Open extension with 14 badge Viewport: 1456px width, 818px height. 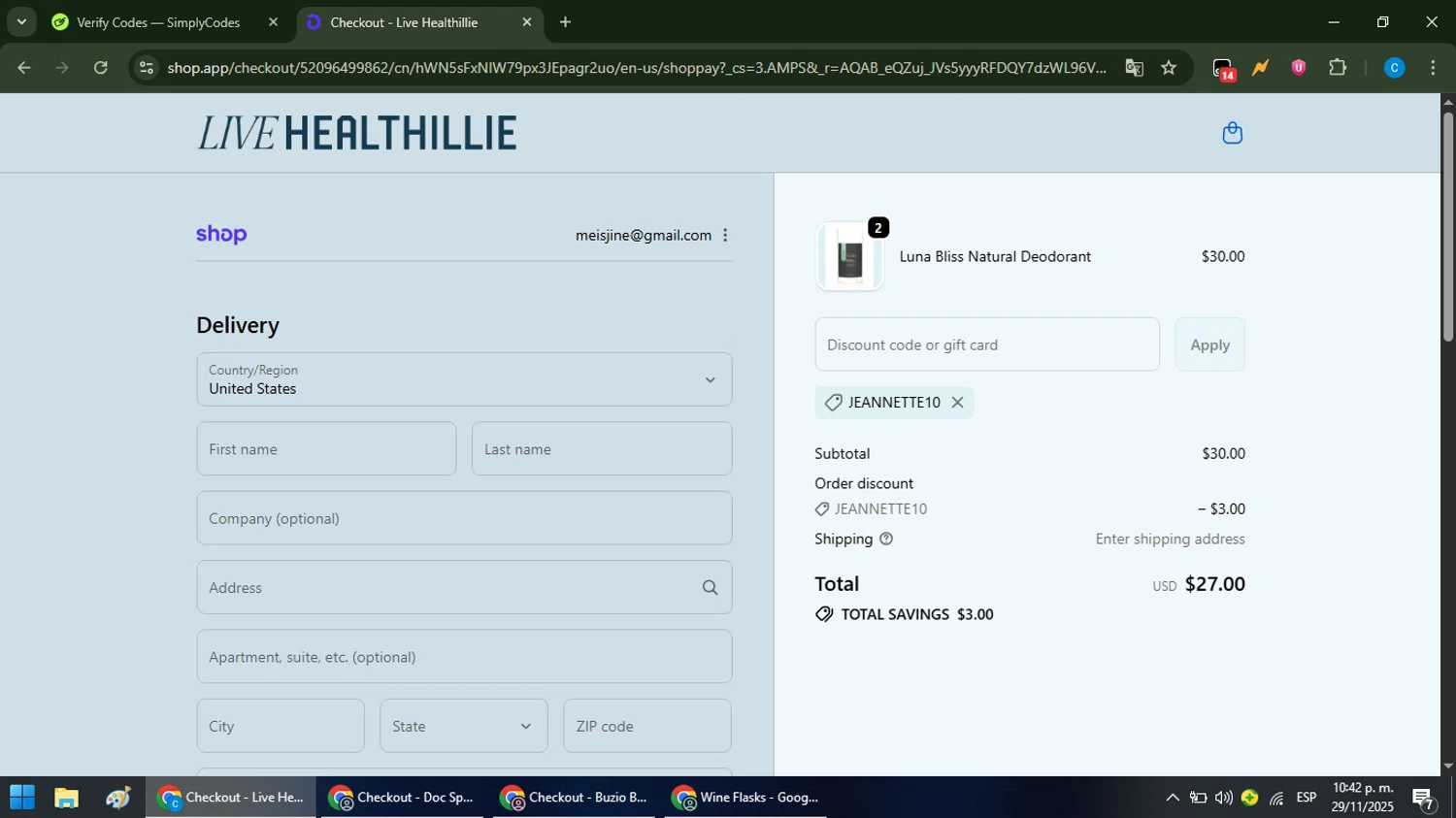click(x=1223, y=68)
